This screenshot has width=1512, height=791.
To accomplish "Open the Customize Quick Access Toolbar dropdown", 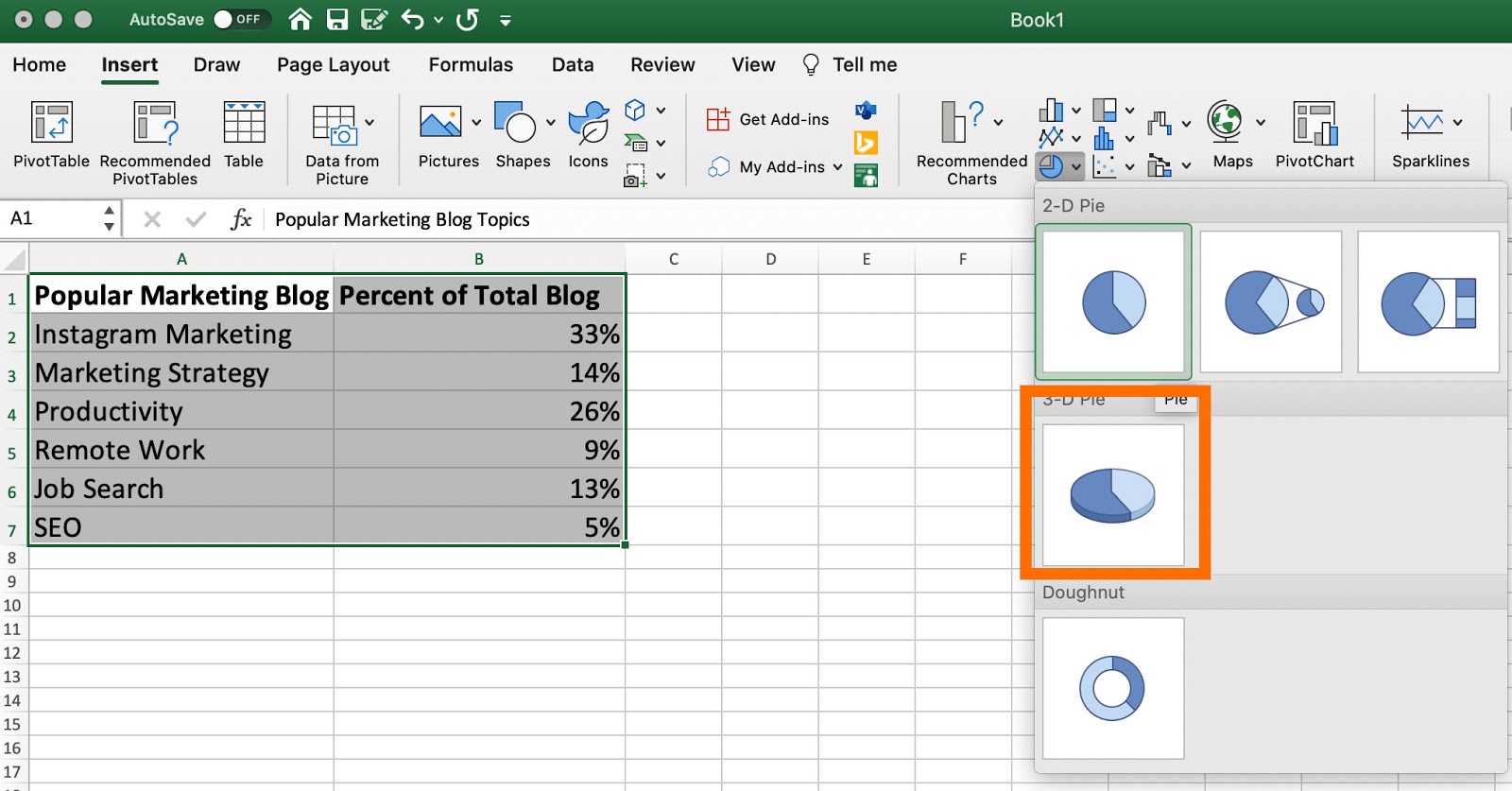I will point(506,20).
